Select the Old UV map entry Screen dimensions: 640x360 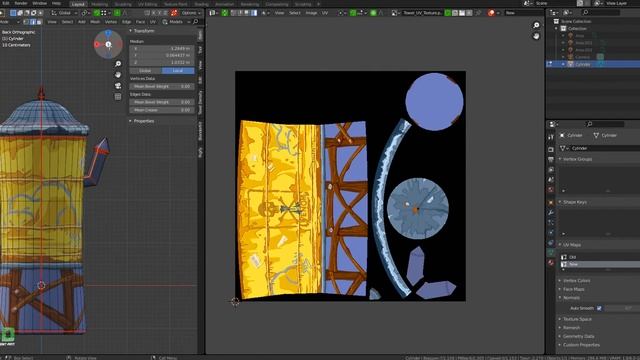pos(600,257)
